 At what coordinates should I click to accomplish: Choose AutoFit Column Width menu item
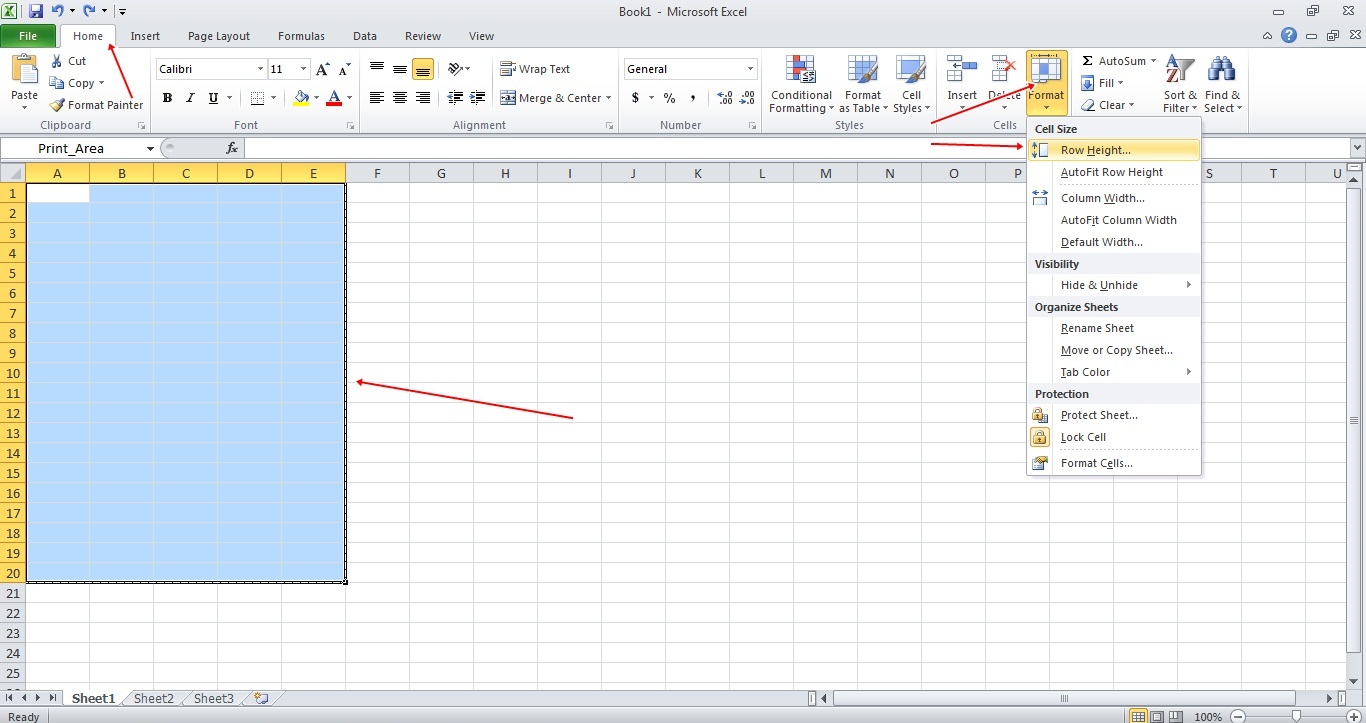point(1114,220)
